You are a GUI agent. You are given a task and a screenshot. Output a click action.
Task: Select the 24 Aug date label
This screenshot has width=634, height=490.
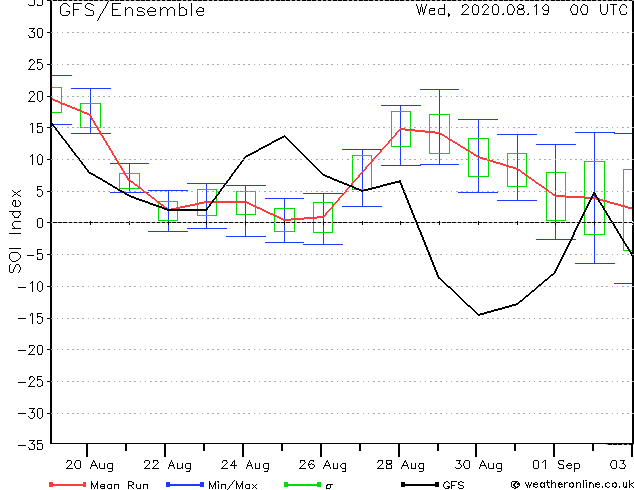click(245, 465)
